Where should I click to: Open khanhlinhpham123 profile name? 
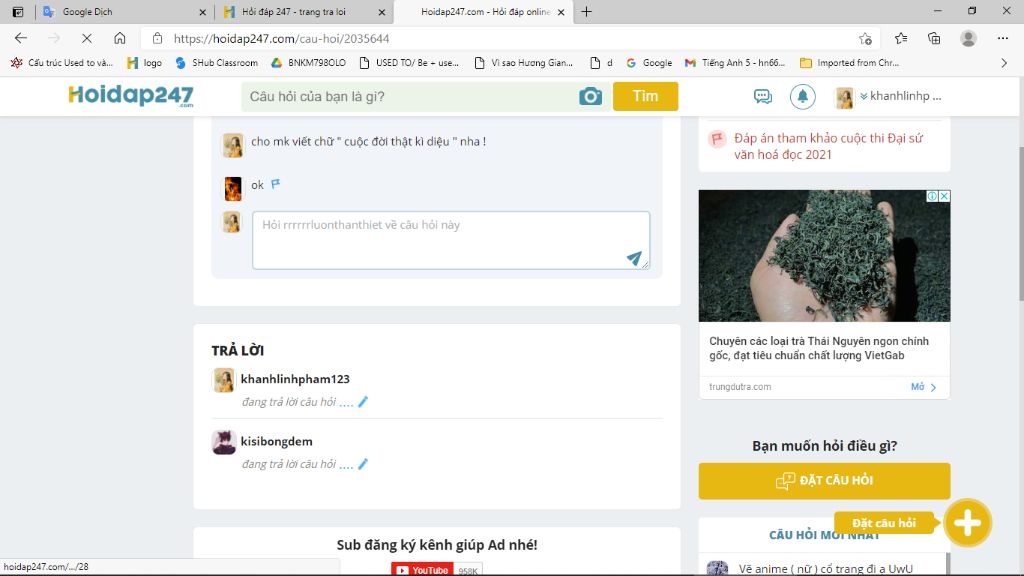295,379
